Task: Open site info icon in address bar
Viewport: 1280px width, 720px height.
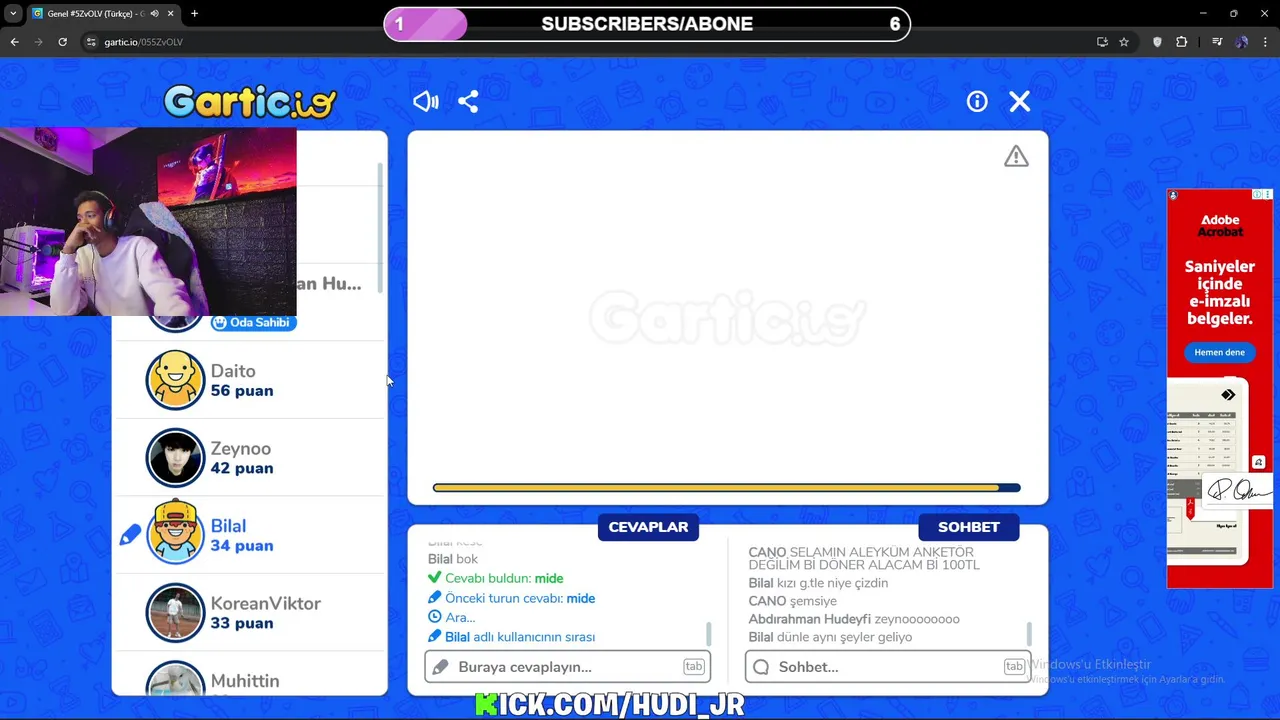Action: coord(91,42)
